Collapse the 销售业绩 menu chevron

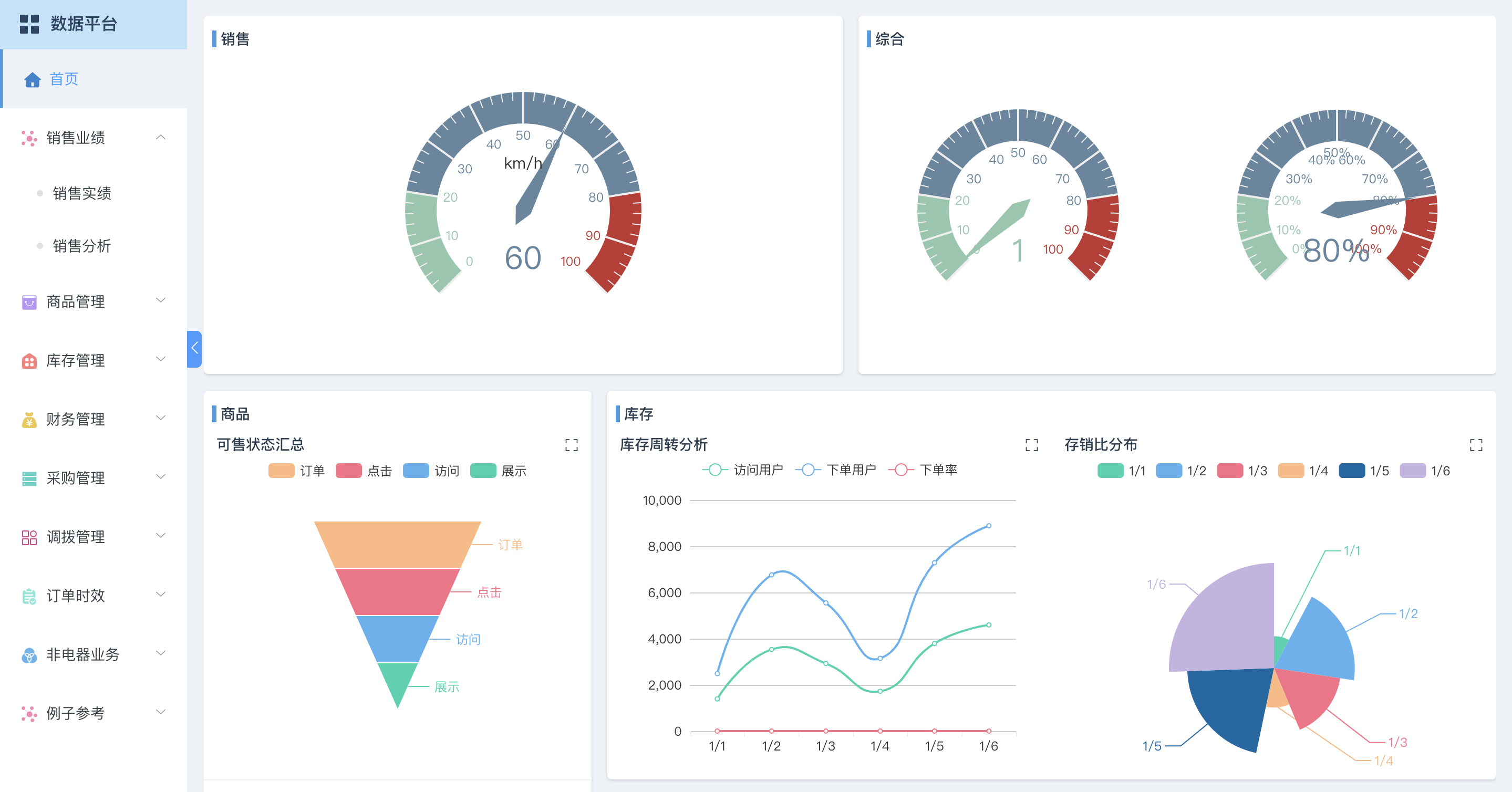160,137
